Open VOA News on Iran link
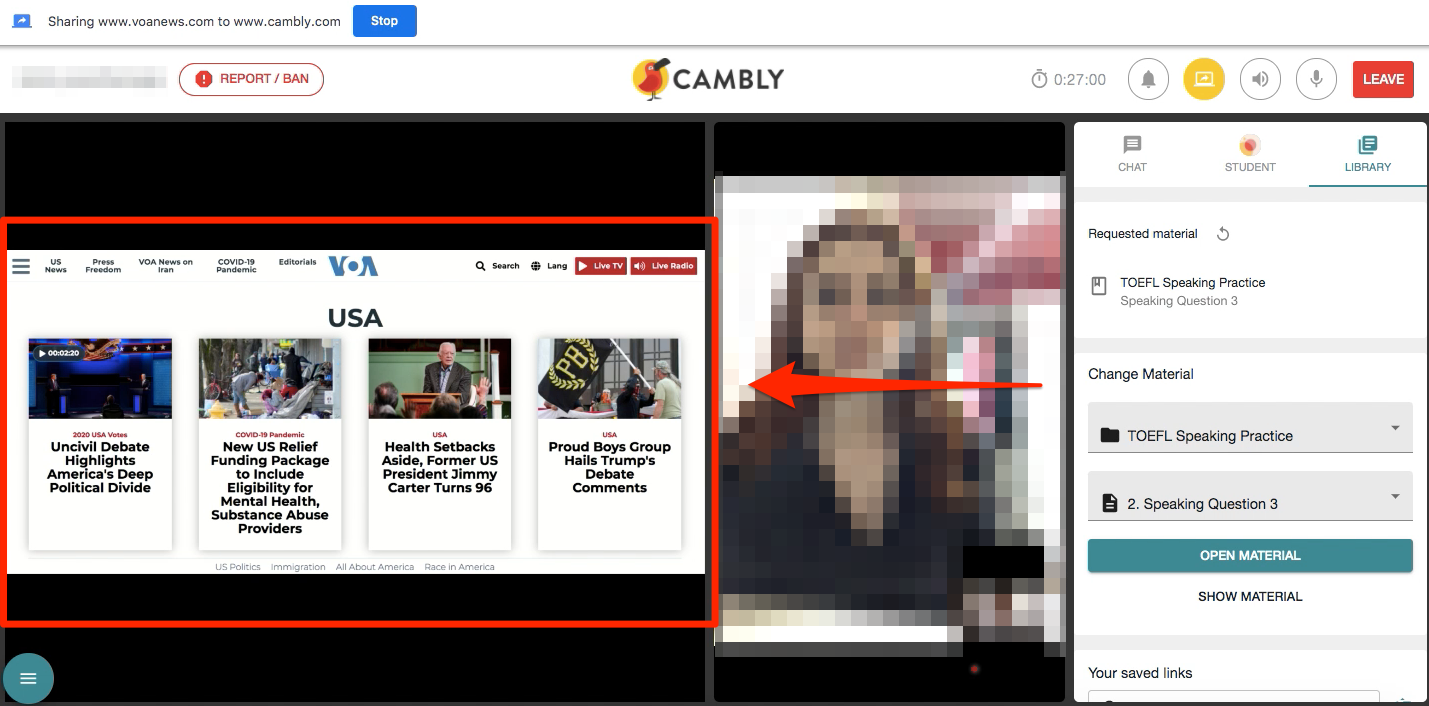This screenshot has width=1429, height=706. click(x=166, y=266)
